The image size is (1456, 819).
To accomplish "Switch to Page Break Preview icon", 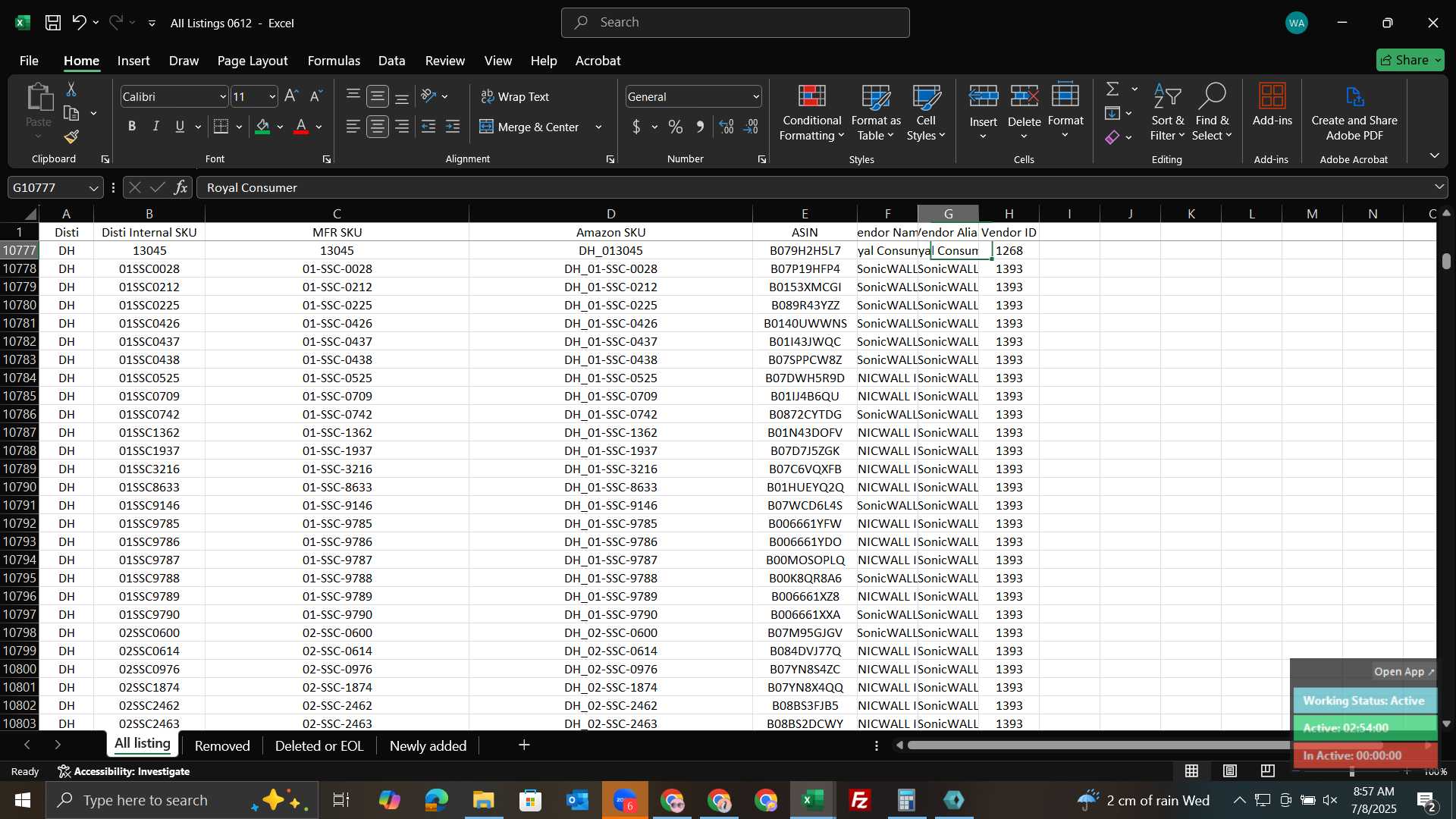I will tap(1267, 771).
